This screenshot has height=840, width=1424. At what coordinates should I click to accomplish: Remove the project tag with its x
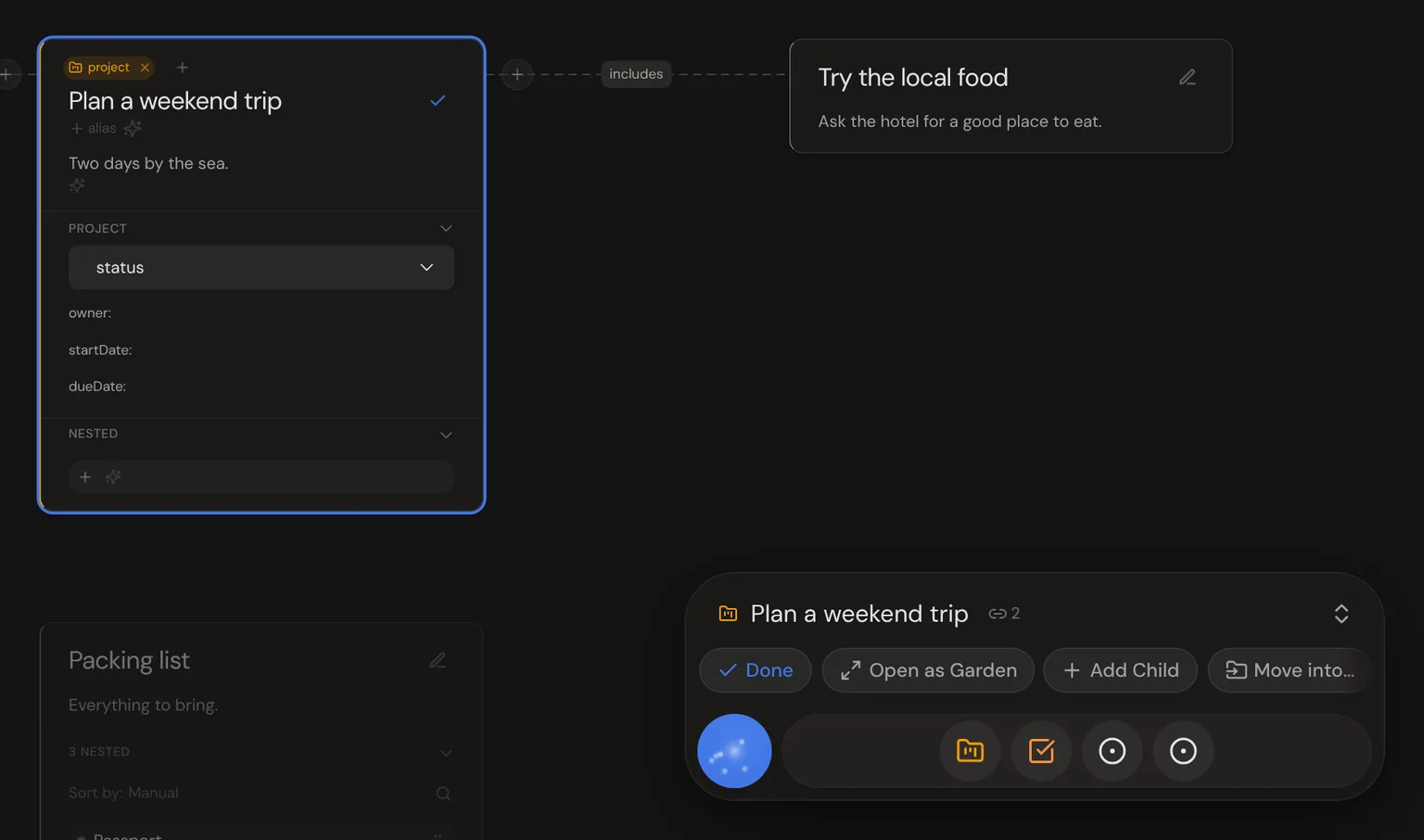pos(145,68)
